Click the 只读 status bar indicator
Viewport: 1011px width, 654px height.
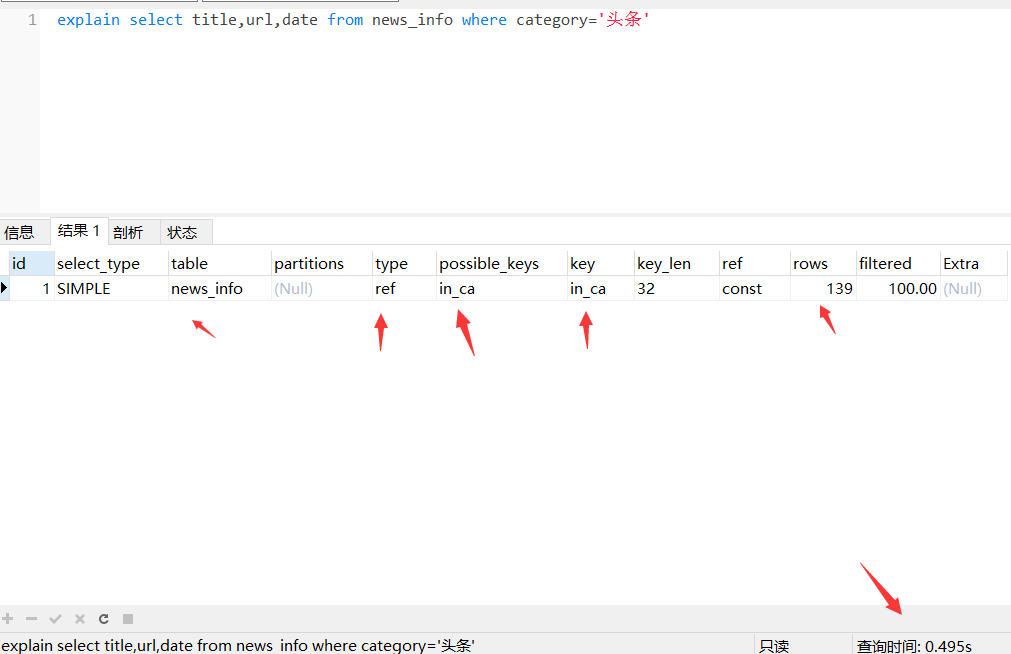tap(774, 646)
